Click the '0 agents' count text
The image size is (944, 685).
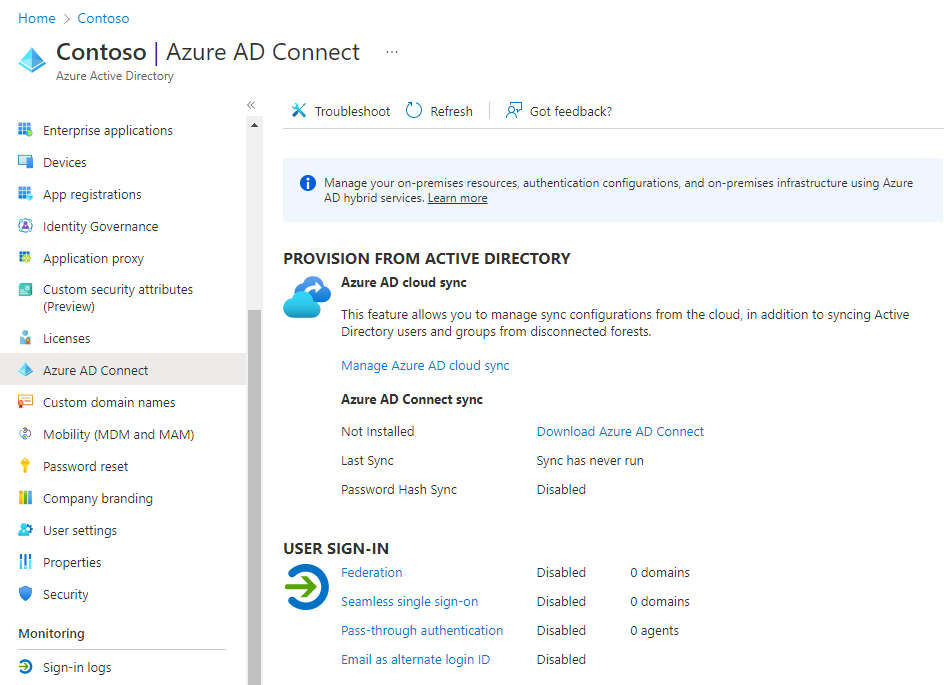[654, 630]
